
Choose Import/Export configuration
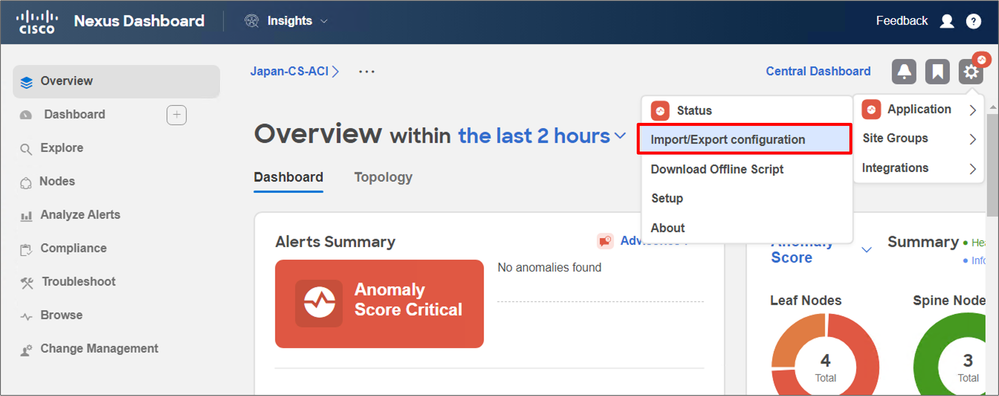[744, 139]
